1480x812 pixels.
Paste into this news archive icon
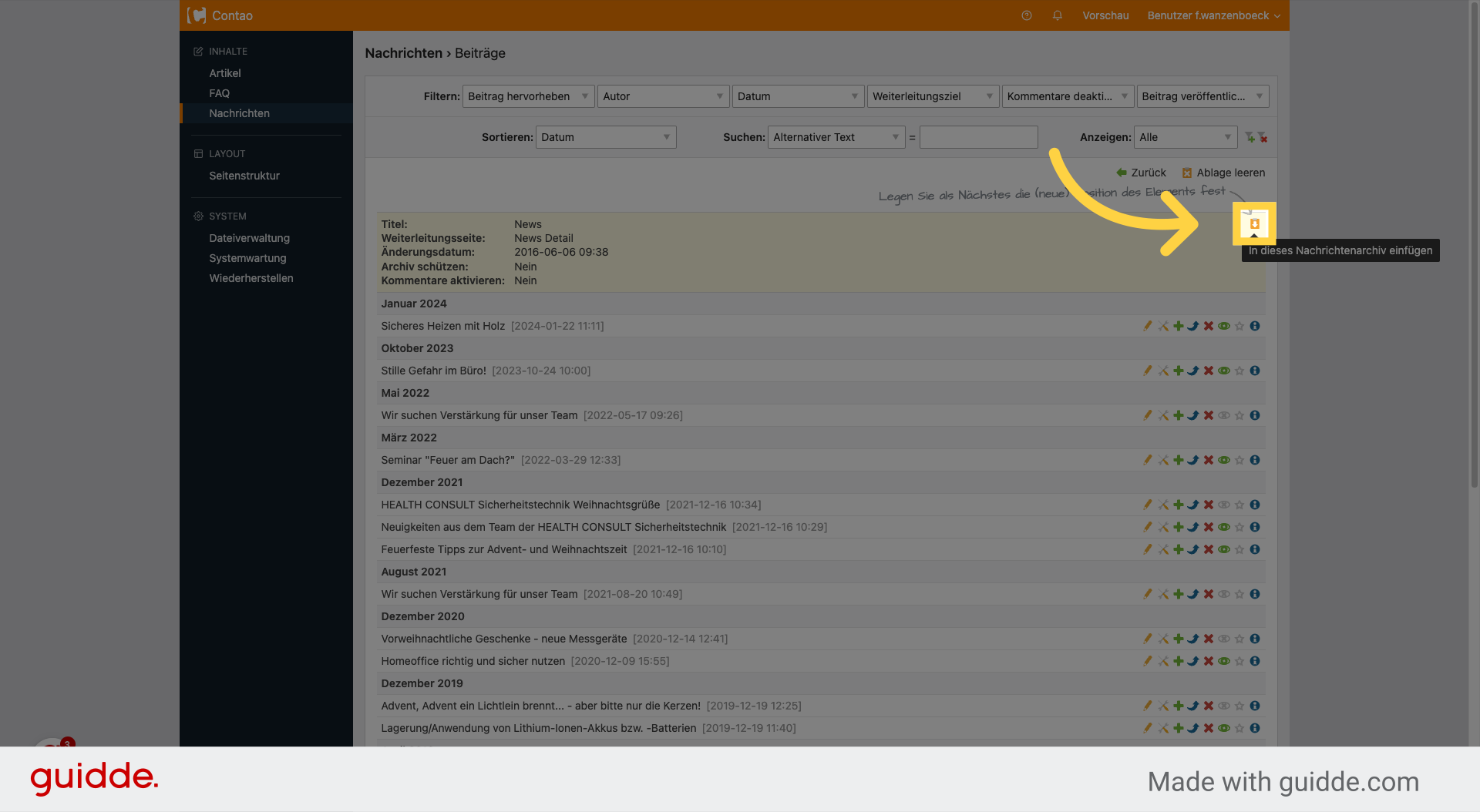[x=1254, y=224]
